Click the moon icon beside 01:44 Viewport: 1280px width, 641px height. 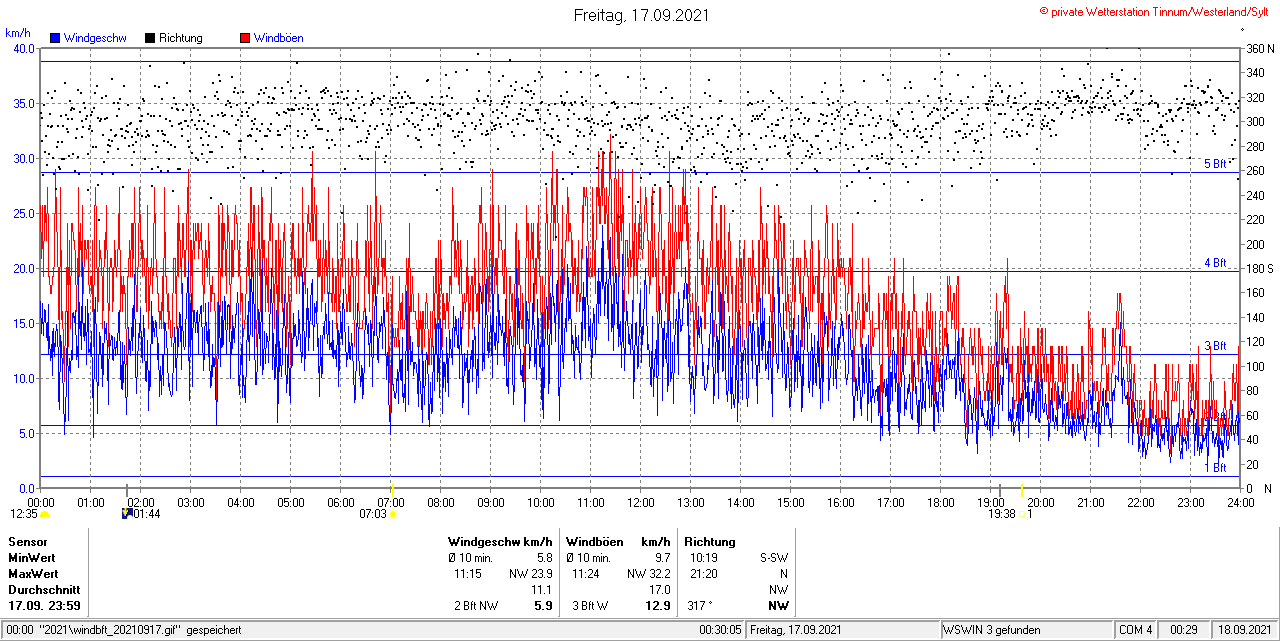(x=127, y=513)
